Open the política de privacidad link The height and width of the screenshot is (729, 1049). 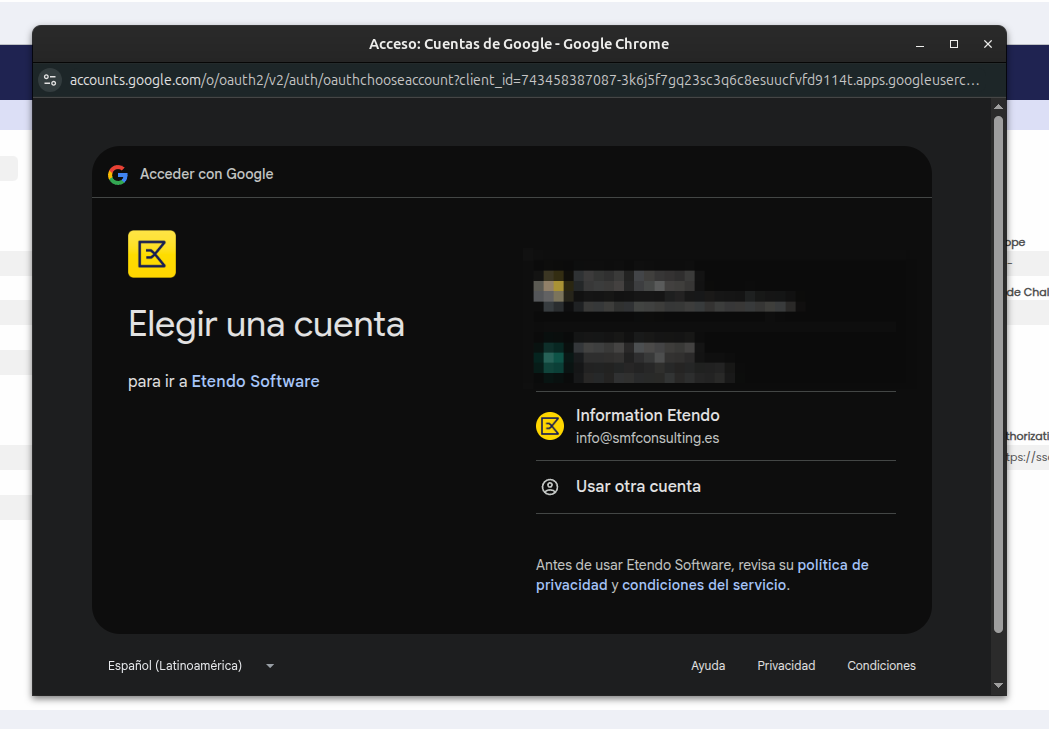click(x=702, y=575)
